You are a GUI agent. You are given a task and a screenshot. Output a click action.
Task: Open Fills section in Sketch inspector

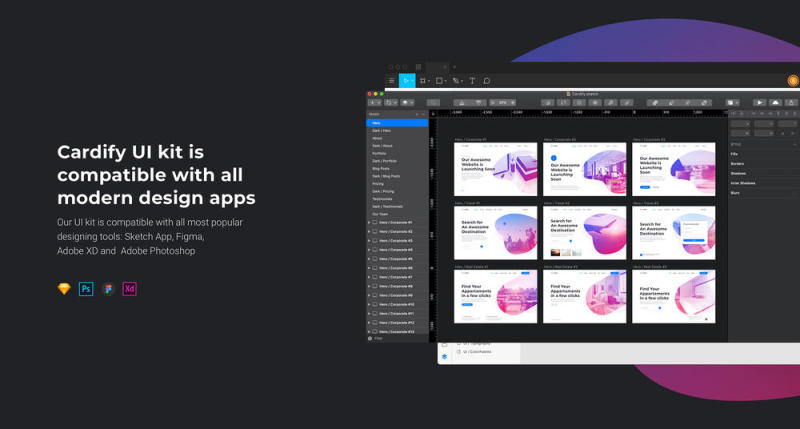[734, 154]
